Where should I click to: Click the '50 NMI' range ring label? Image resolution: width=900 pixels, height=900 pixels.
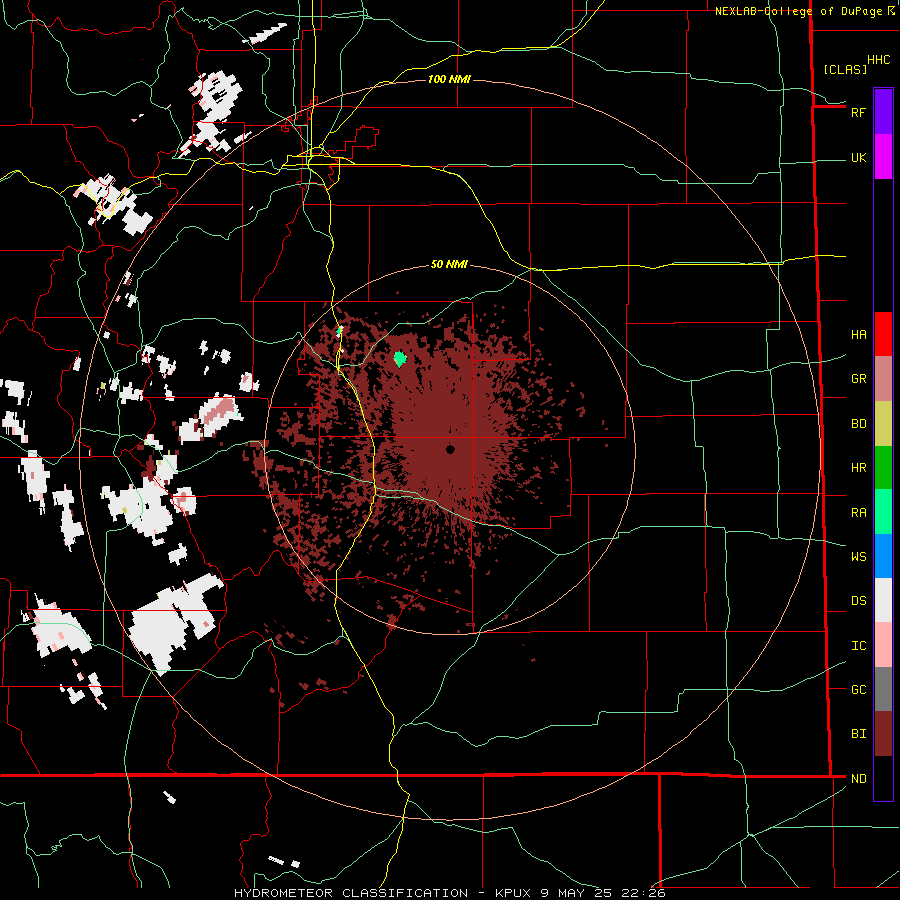click(x=449, y=265)
